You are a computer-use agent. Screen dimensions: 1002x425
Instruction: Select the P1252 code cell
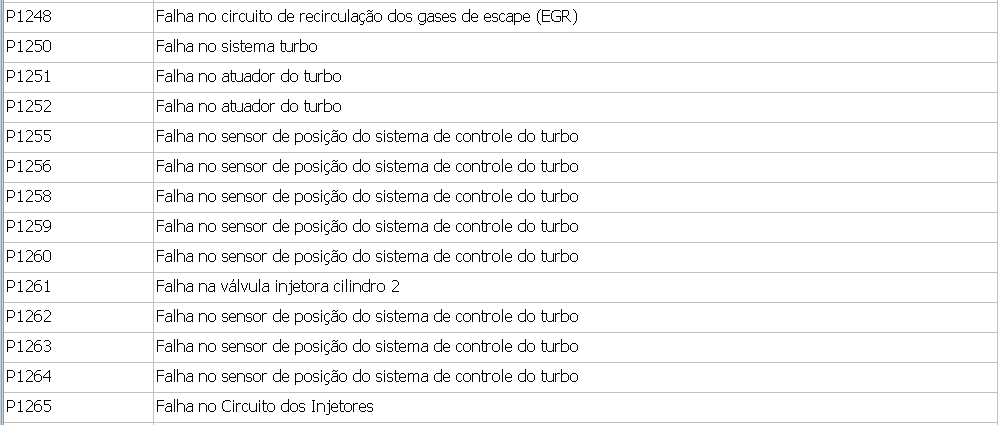click(29, 107)
